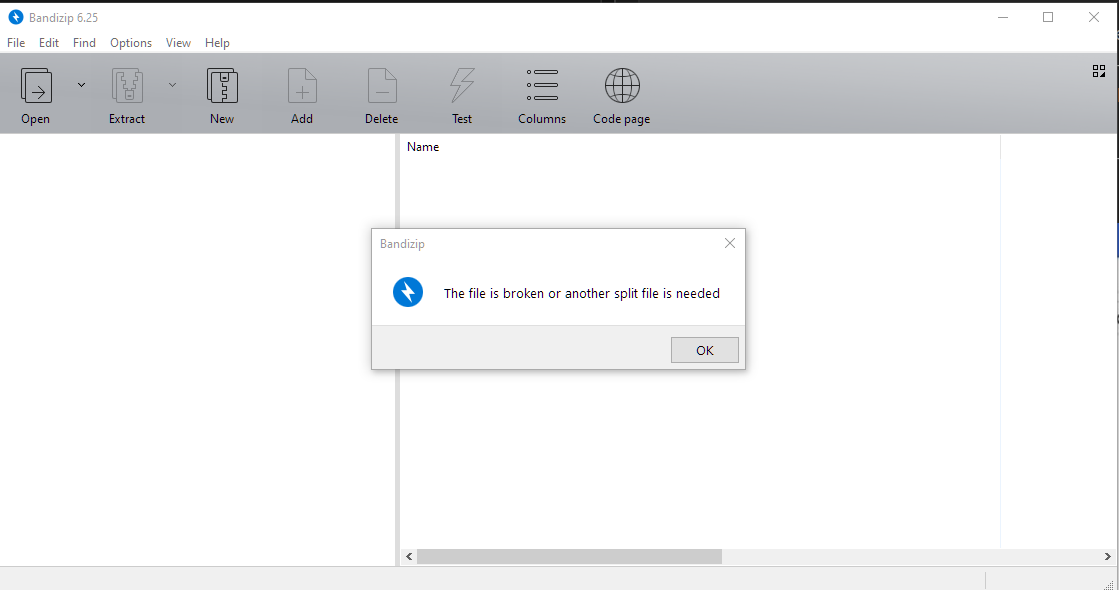Click the view mode grid icon at toolbar right
This screenshot has width=1119, height=590.
coord(1099,71)
